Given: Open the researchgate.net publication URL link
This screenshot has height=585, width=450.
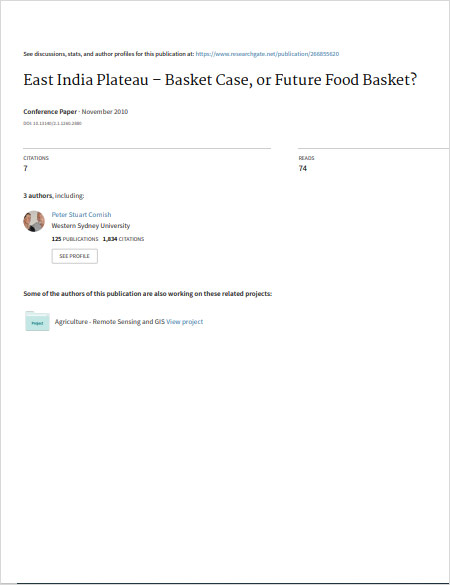Looking at the screenshot, I should pyautogui.click(x=267, y=54).
